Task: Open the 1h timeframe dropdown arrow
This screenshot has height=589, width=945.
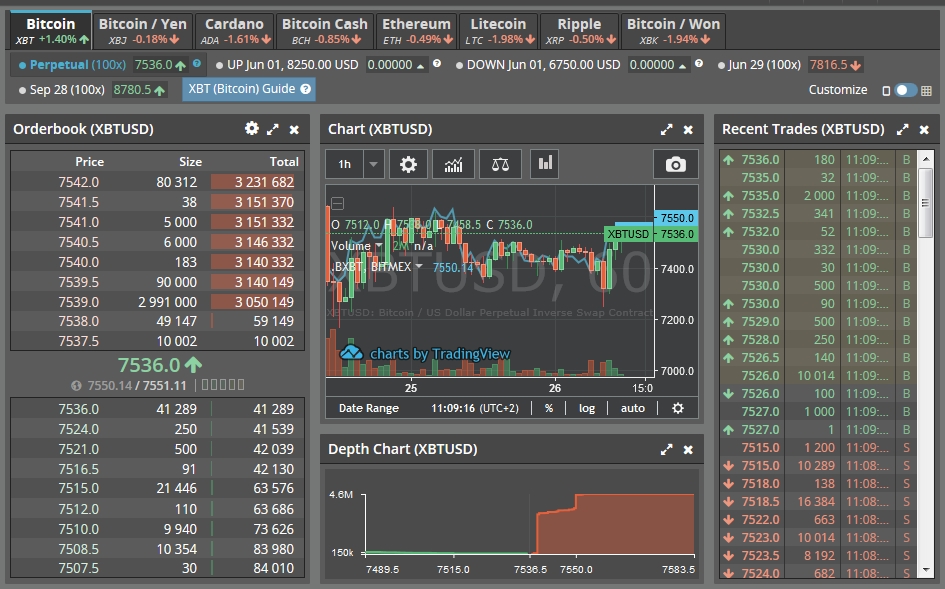Action: tap(374, 164)
